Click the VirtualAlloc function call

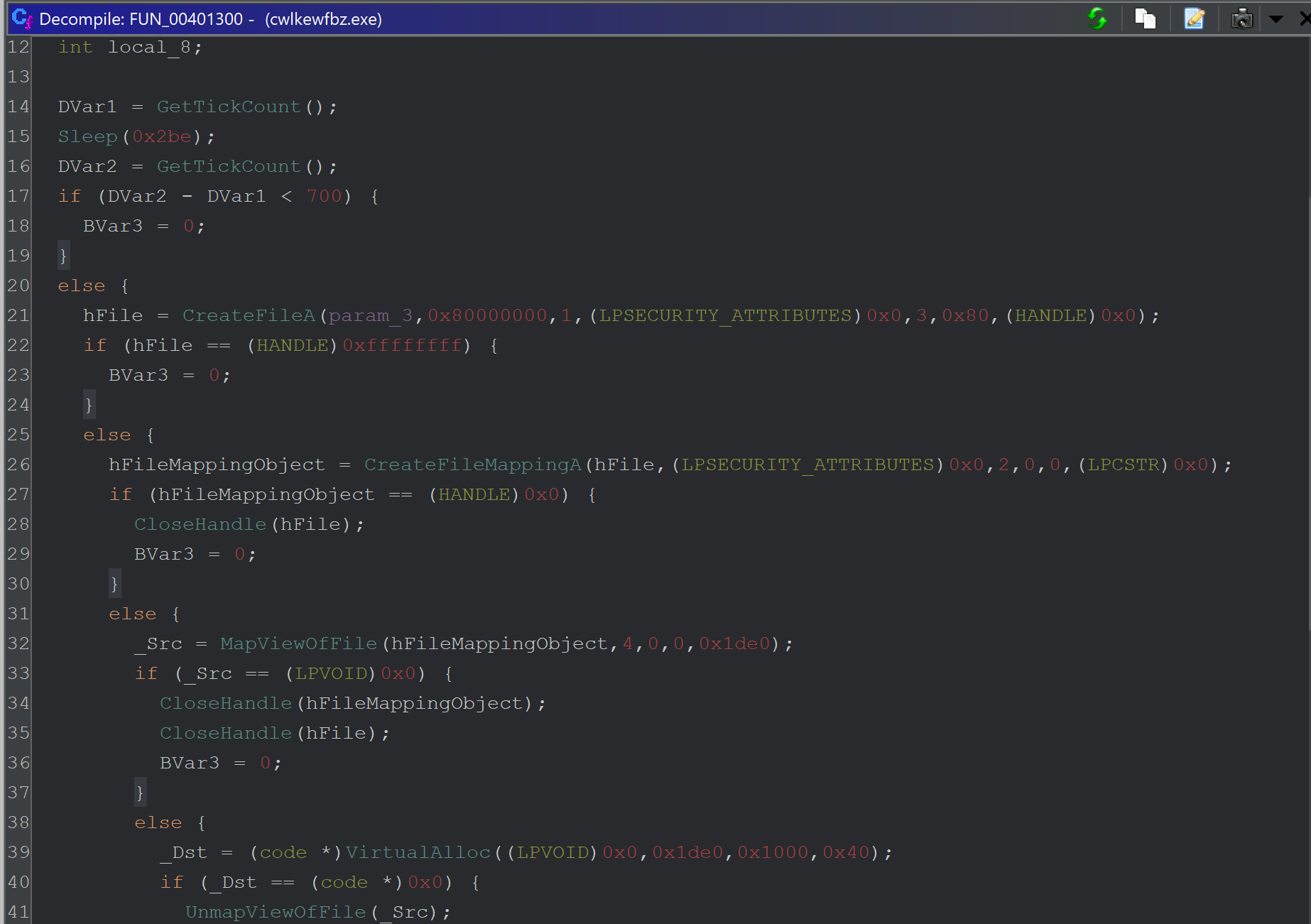[x=418, y=852]
